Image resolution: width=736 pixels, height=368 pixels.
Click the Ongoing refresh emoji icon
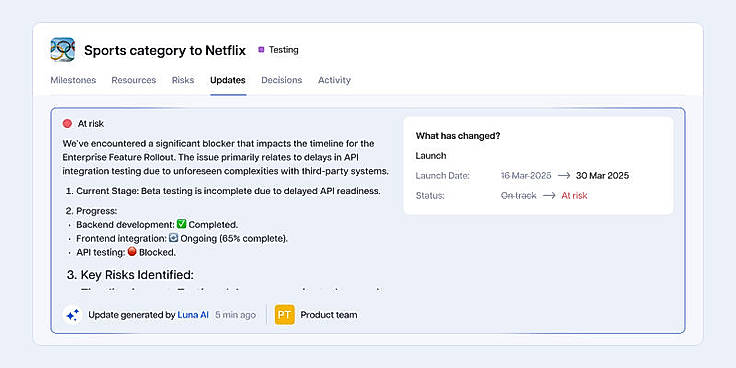pos(173,238)
